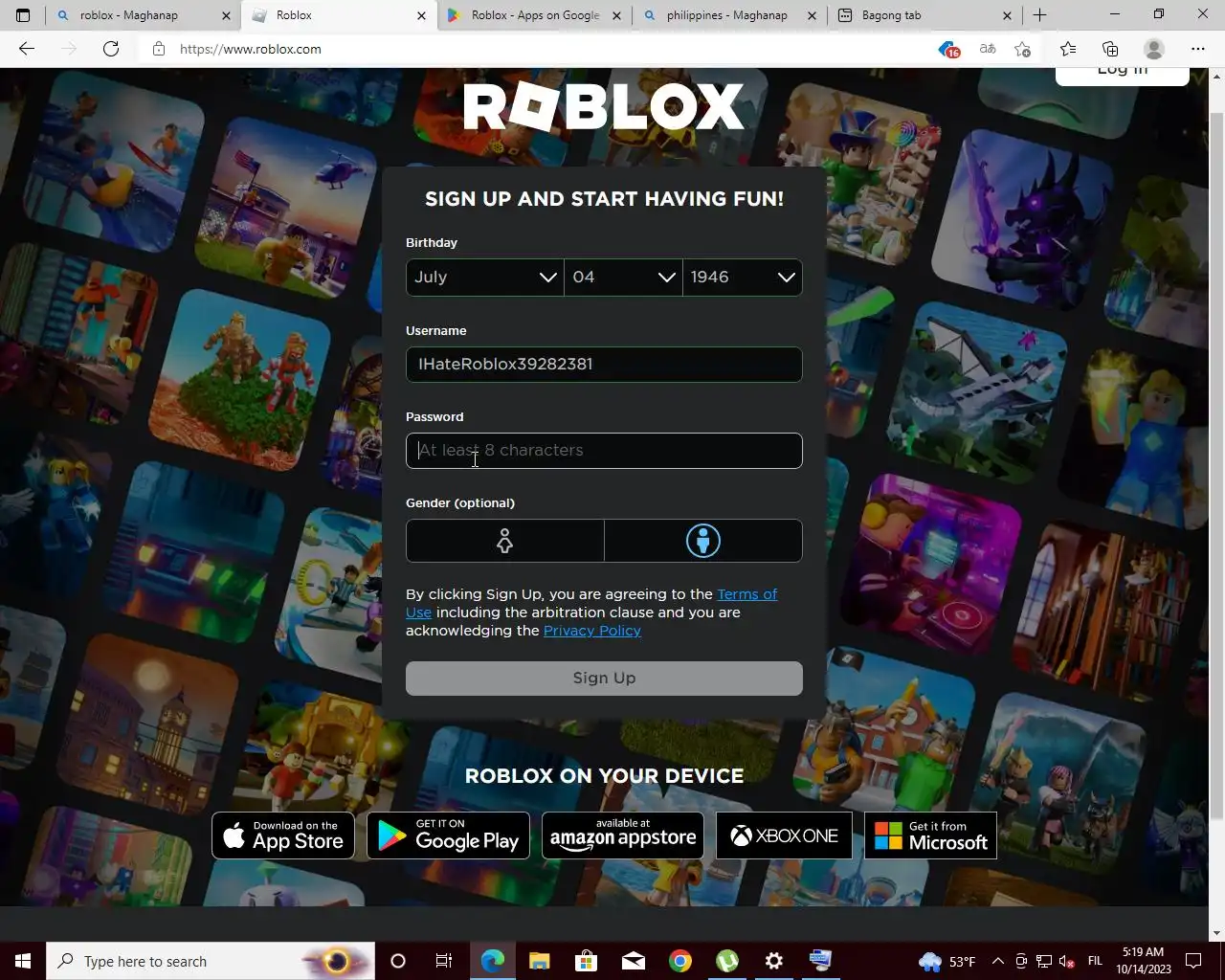Open the birthday month dropdown showing July
The width and height of the screenshot is (1225, 980).
click(484, 277)
